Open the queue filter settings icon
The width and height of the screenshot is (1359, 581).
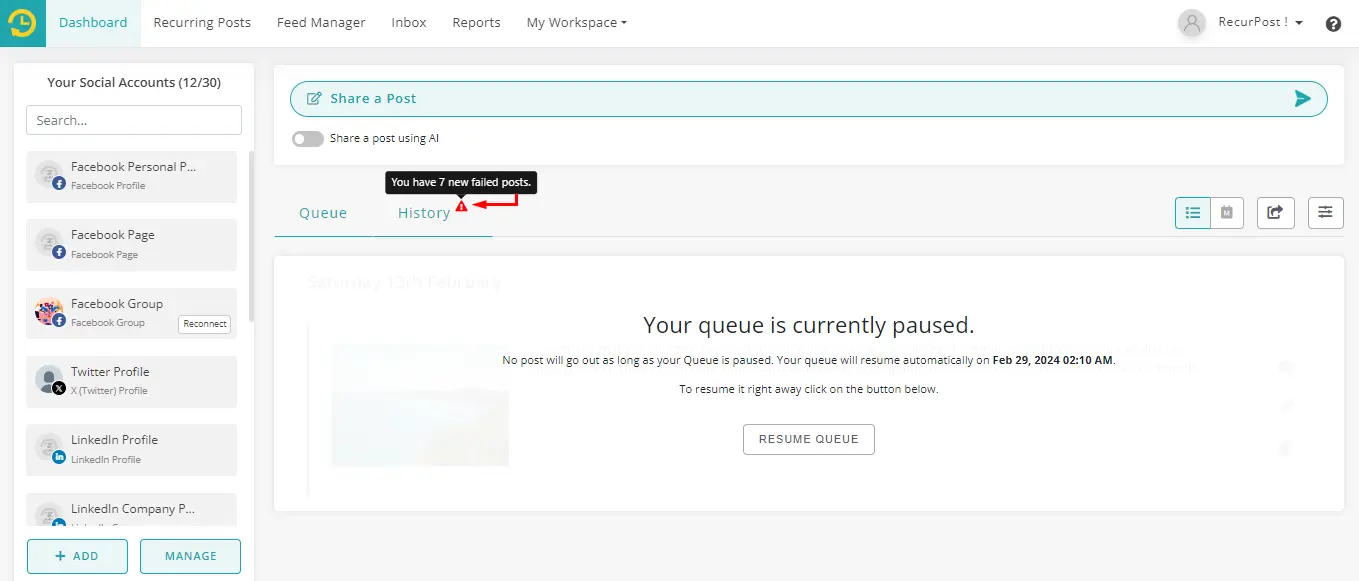(x=1325, y=212)
